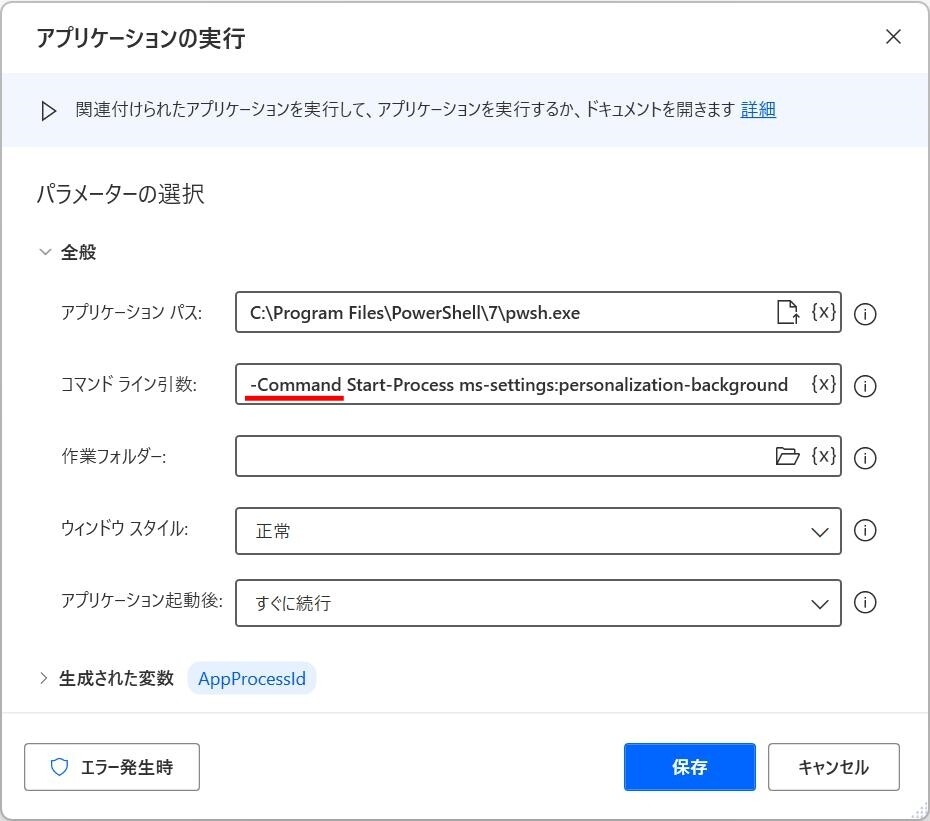930x821 pixels.
Task: Show info icon for ウィンドウ スタイル
Action: point(865,530)
